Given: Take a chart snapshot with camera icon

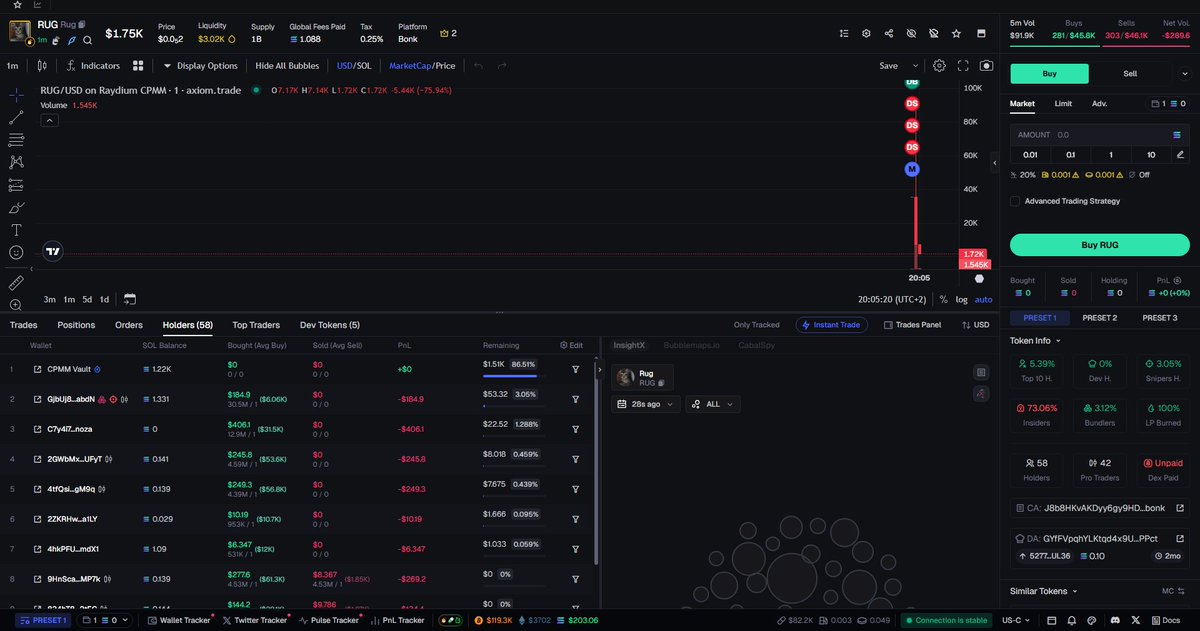Looking at the screenshot, I should [x=986, y=66].
